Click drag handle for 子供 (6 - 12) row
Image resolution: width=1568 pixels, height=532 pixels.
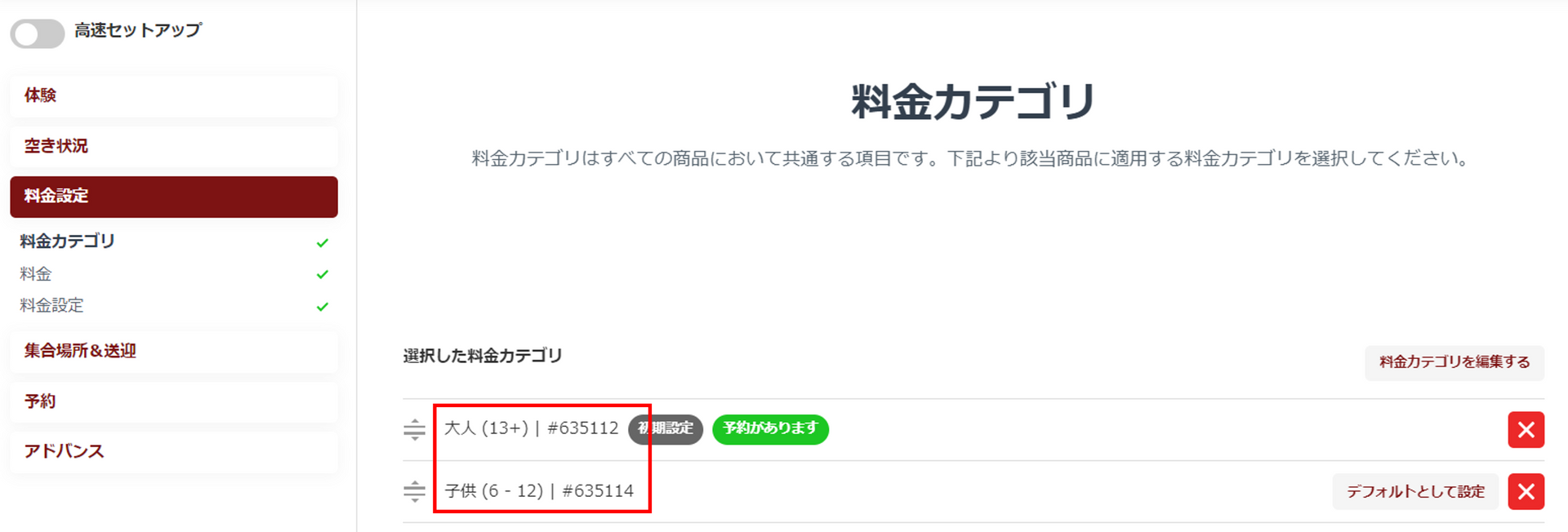(x=414, y=491)
